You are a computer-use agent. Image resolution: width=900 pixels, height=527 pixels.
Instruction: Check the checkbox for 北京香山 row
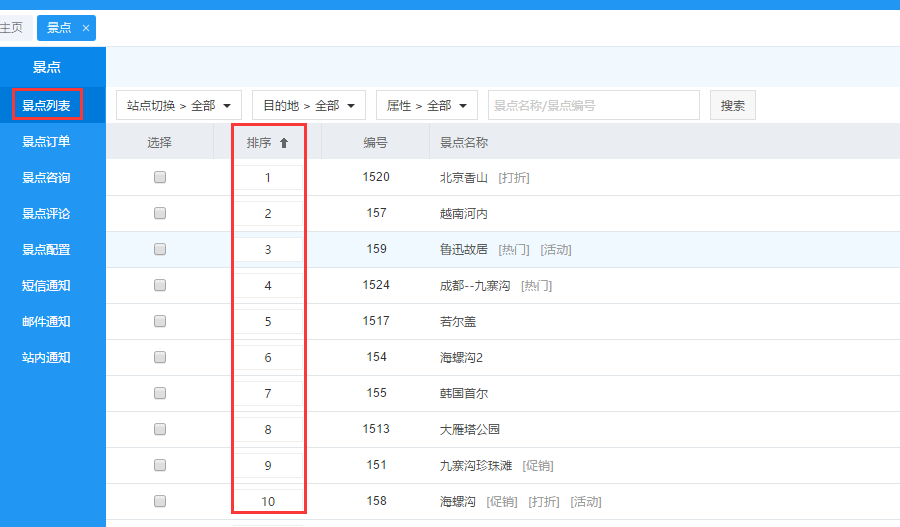(160, 178)
